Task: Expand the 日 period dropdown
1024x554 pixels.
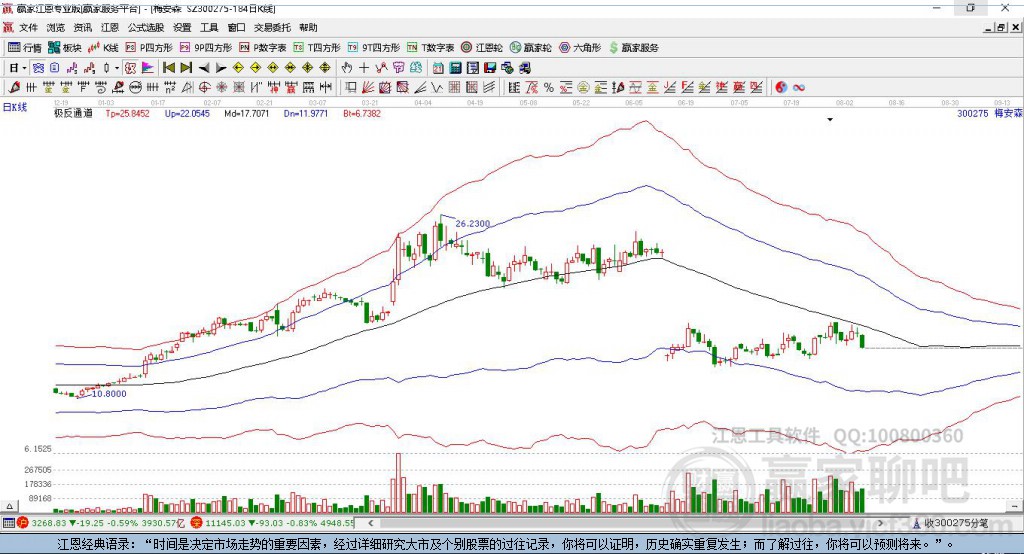Action: [x=24, y=68]
